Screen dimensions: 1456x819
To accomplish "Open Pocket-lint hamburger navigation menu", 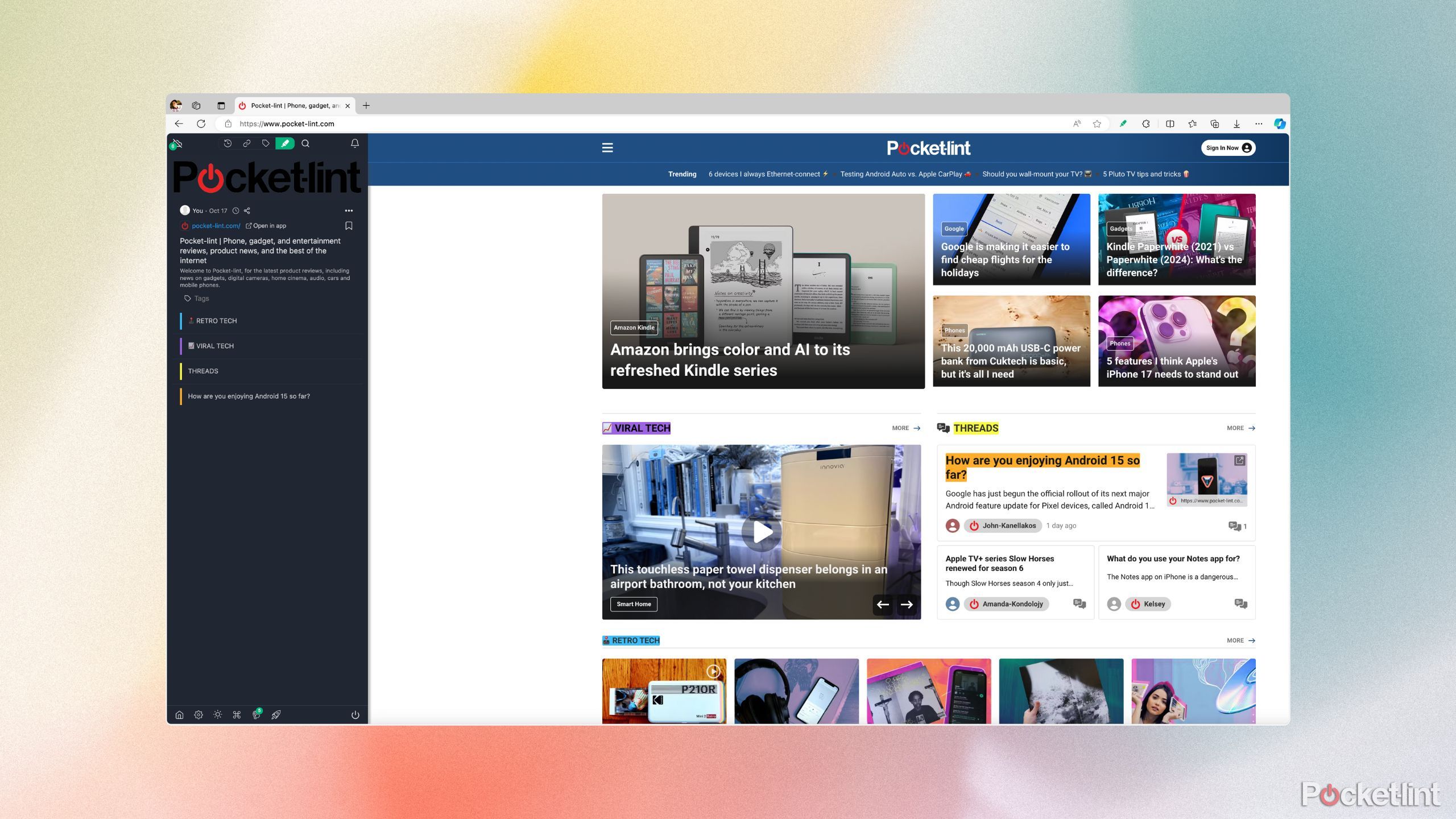I will (607, 148).
